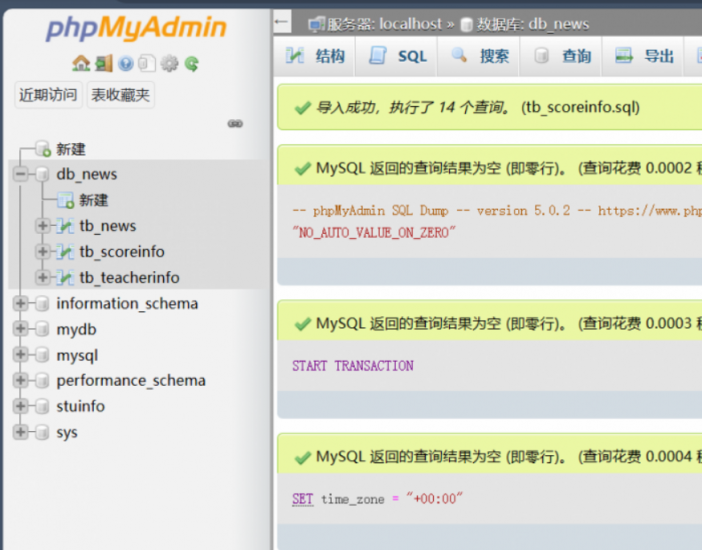This screenshot has height=550, width=702.
Task: Click the "NO_AUTO_VALUE_ON_ZERO" text
Action: [x=374, y=233]
